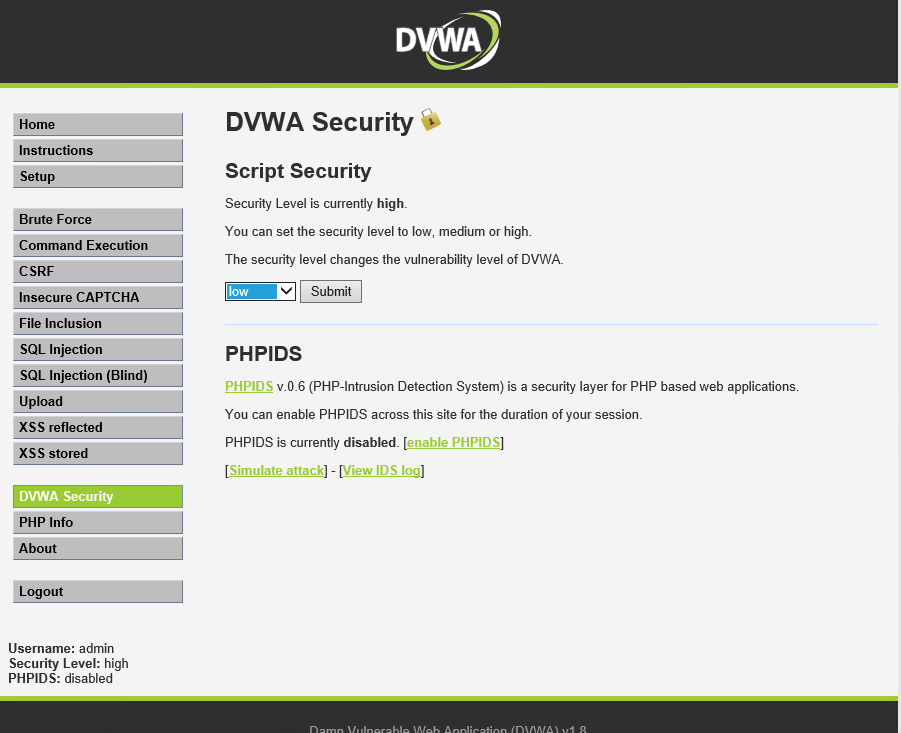Click 'PHPIDS is currently disabled' text
This screenshot has height=733, width=901.
[x=311, y=442]
